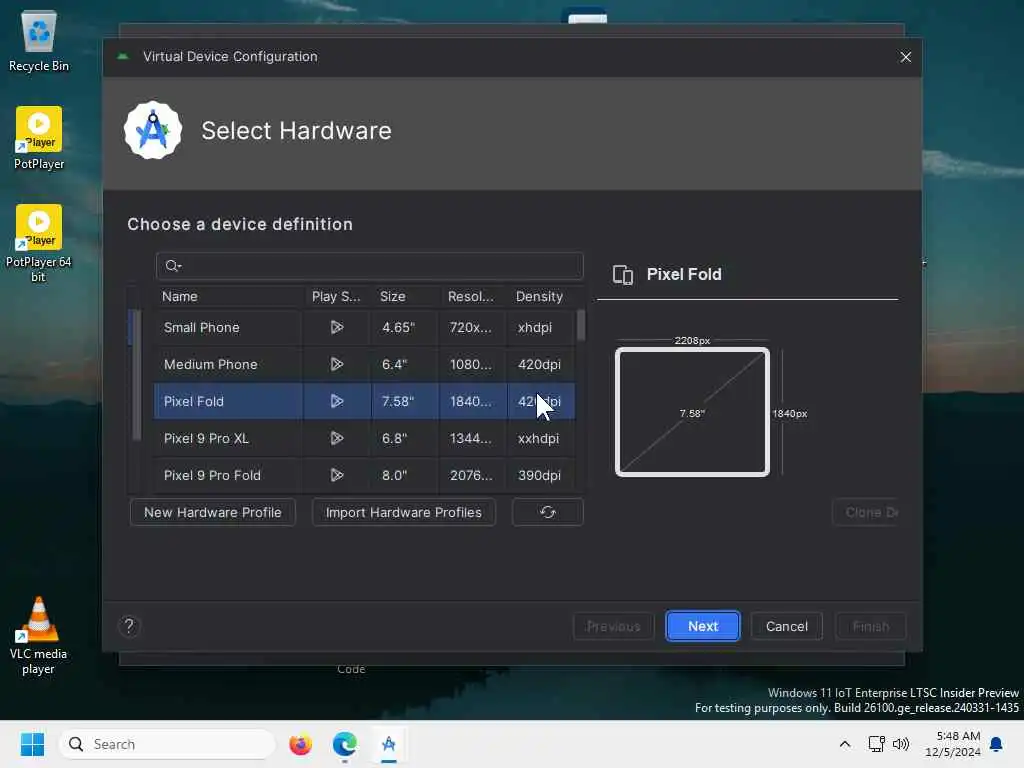Select the Medium Phone device row

pyautogui.click(x=364, y=364)
